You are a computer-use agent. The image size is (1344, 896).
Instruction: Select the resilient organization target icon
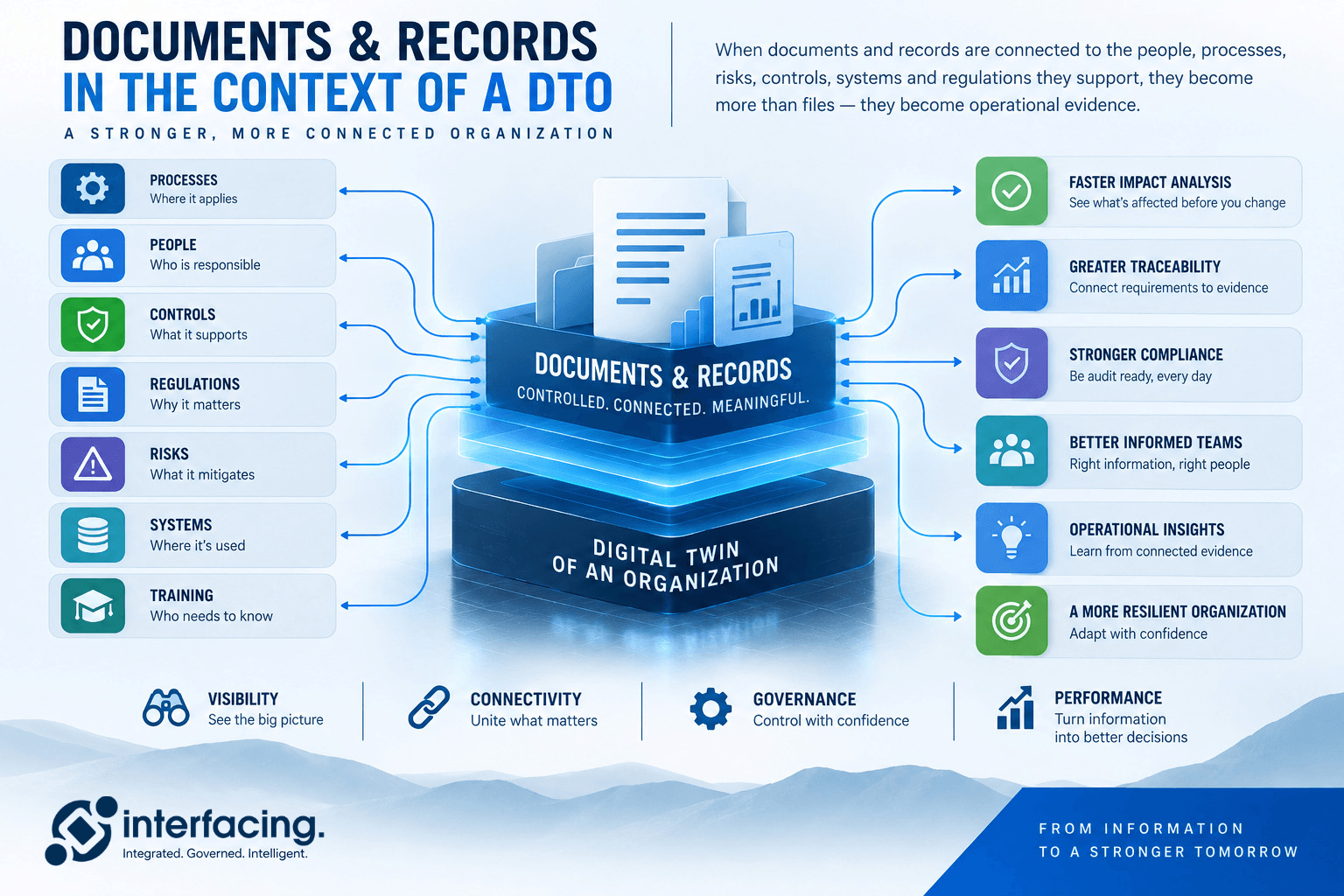click(1011, 620)
